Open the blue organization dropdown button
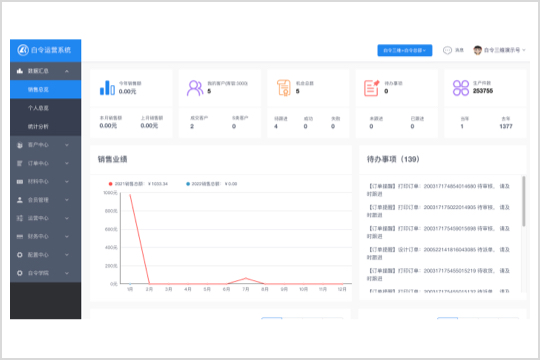Image resolution: width=540 pixels, height=360 pixels. coord(405,50)
